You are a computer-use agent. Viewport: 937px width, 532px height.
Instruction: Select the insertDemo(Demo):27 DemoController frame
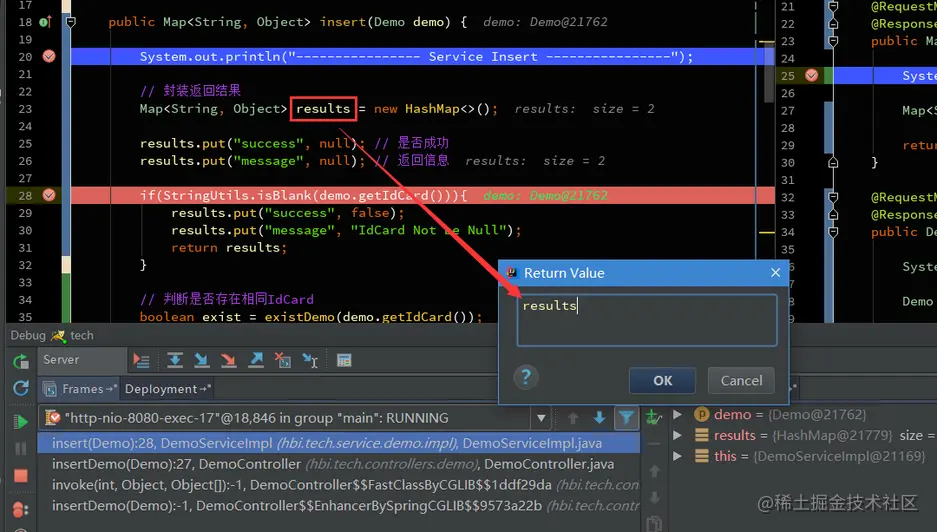(339, 464)
